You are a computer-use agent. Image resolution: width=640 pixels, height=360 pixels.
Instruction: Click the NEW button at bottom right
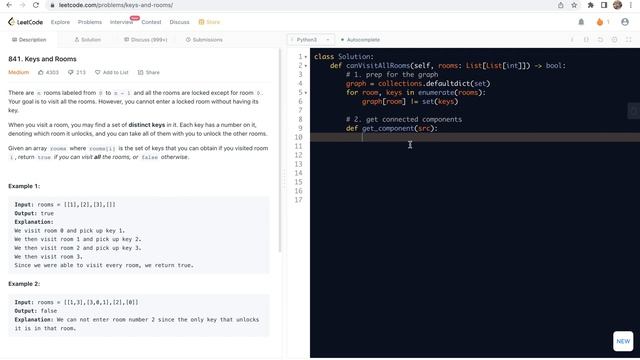coord(623,341)
